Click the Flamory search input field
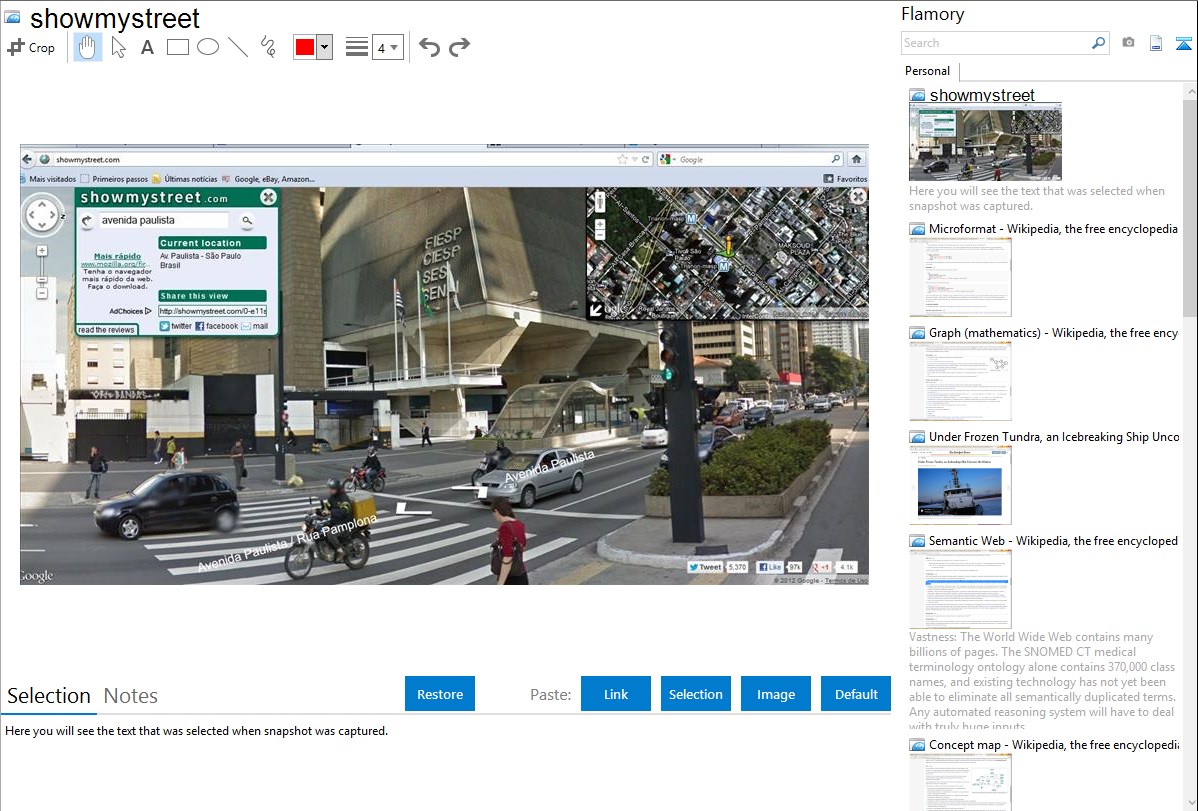The image size is (1198, 811). [x=996, y=43]
